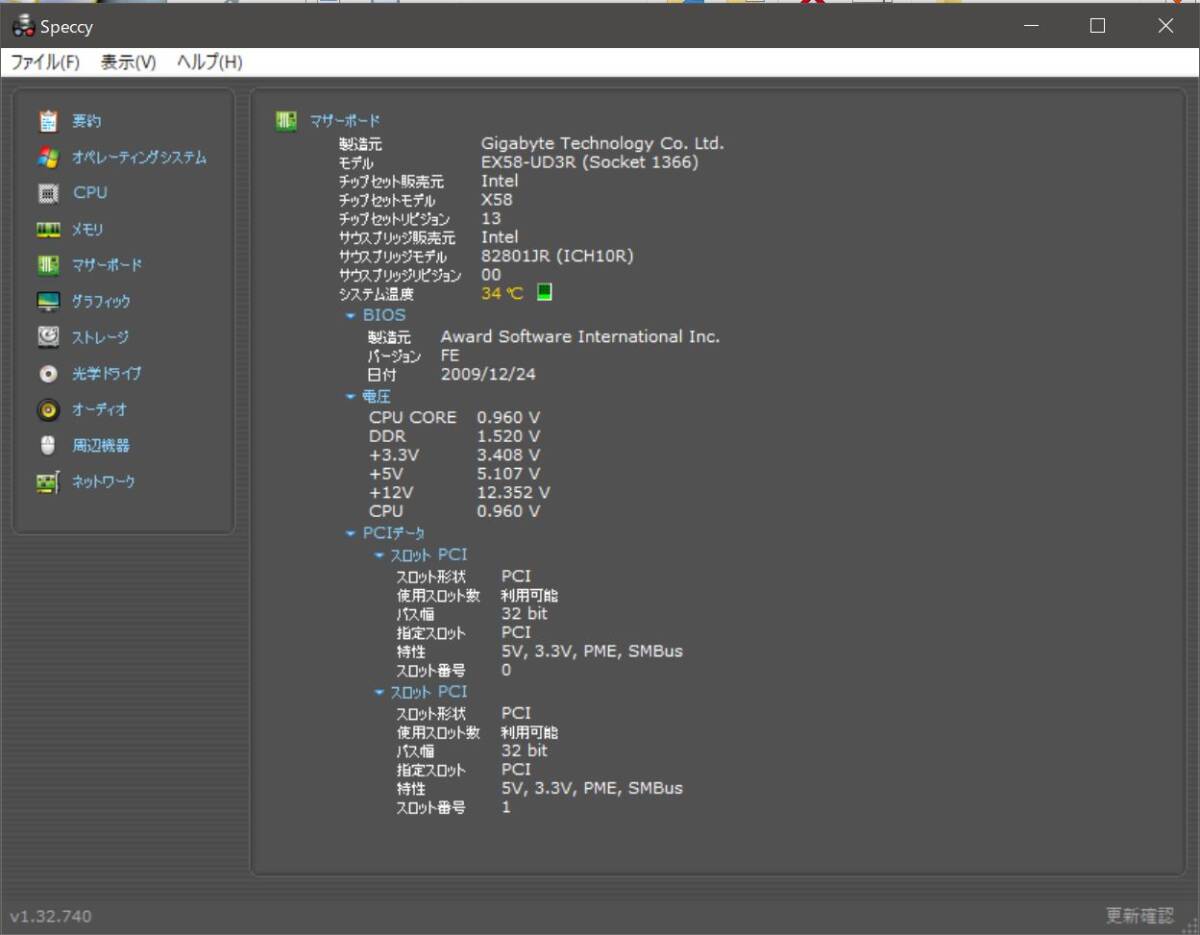Open the View (表示) menu
Screen dimensions: 1200x935
128,62
